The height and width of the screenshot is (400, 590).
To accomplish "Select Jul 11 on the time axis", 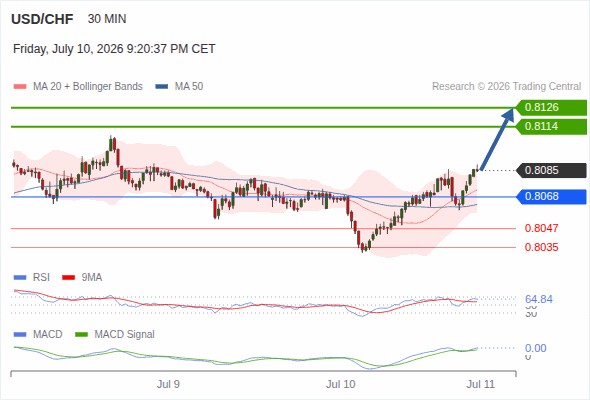I will point(481,384).
